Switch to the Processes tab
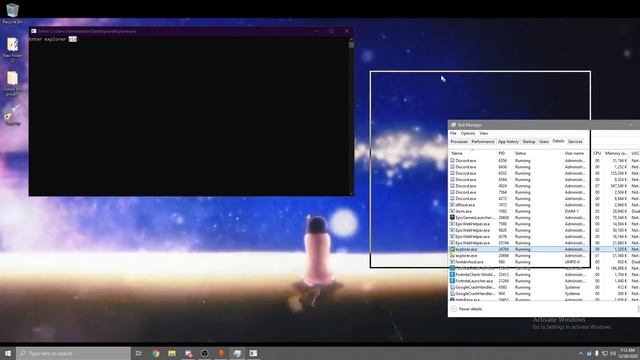The width and height of the screenshot is (640, 360). coord(459,142)
